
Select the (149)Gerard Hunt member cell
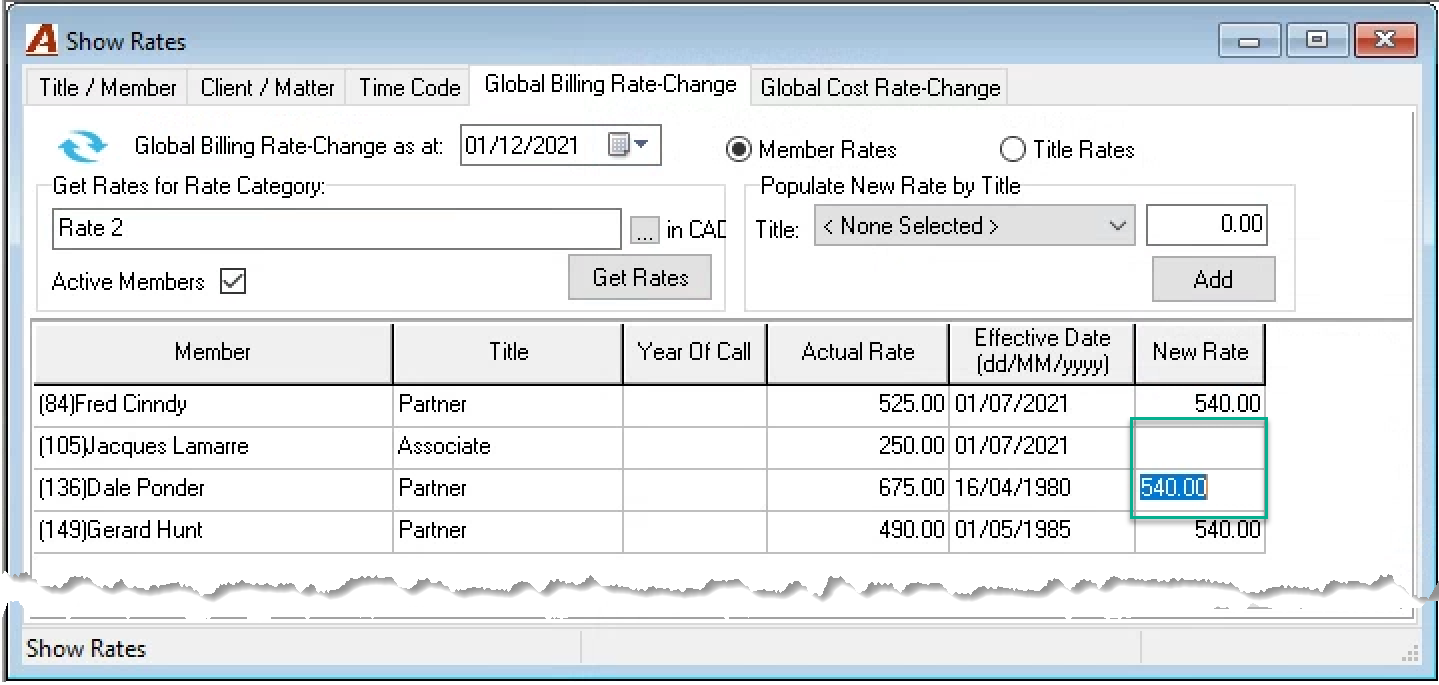(x=213, y=531)
